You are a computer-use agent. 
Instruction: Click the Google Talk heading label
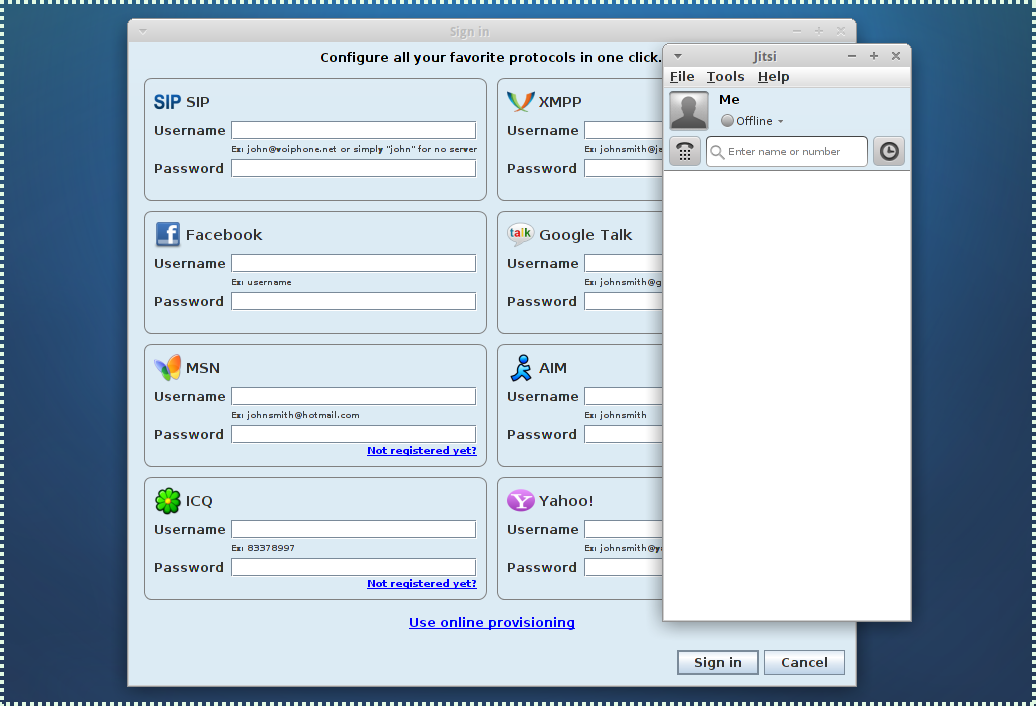pyautogui.click(x=585, y=234)
